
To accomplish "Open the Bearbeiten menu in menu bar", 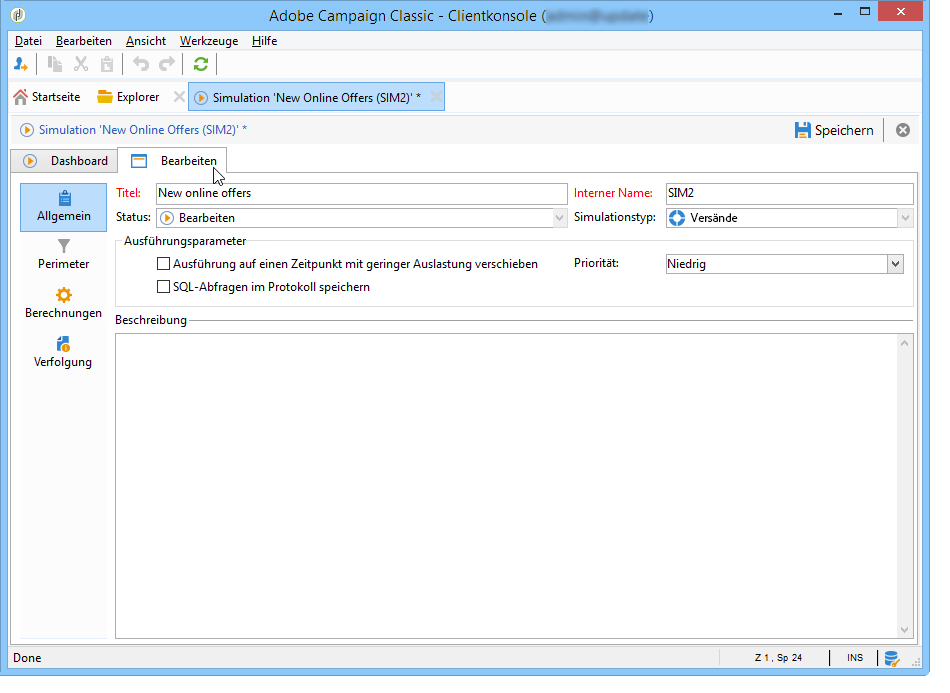I will pyautogui.click(x=84, y=41).
